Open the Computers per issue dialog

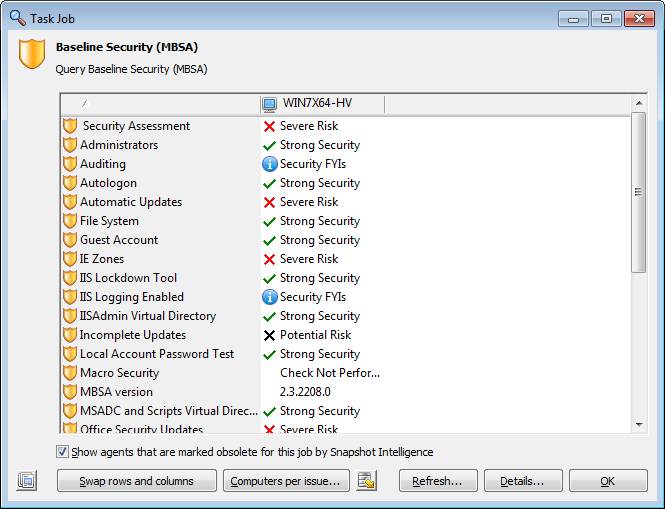286,481
